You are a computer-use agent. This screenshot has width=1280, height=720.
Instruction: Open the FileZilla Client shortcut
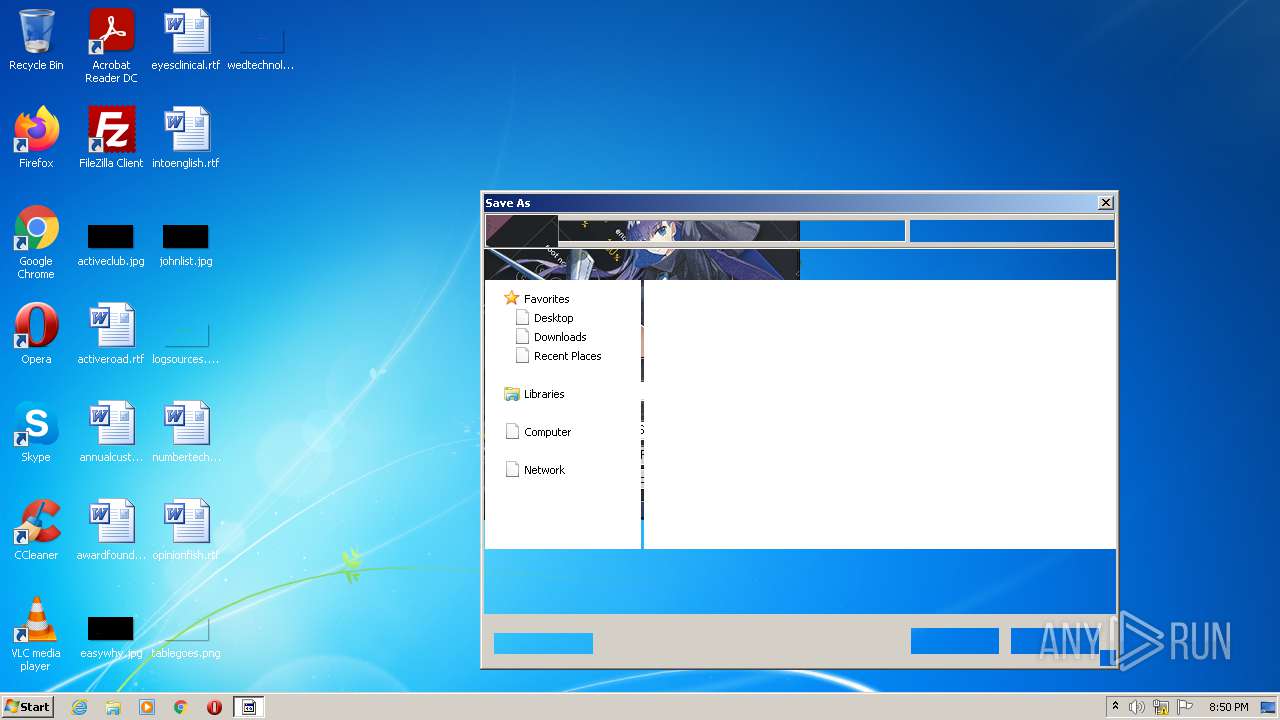(x=111, y=138)
